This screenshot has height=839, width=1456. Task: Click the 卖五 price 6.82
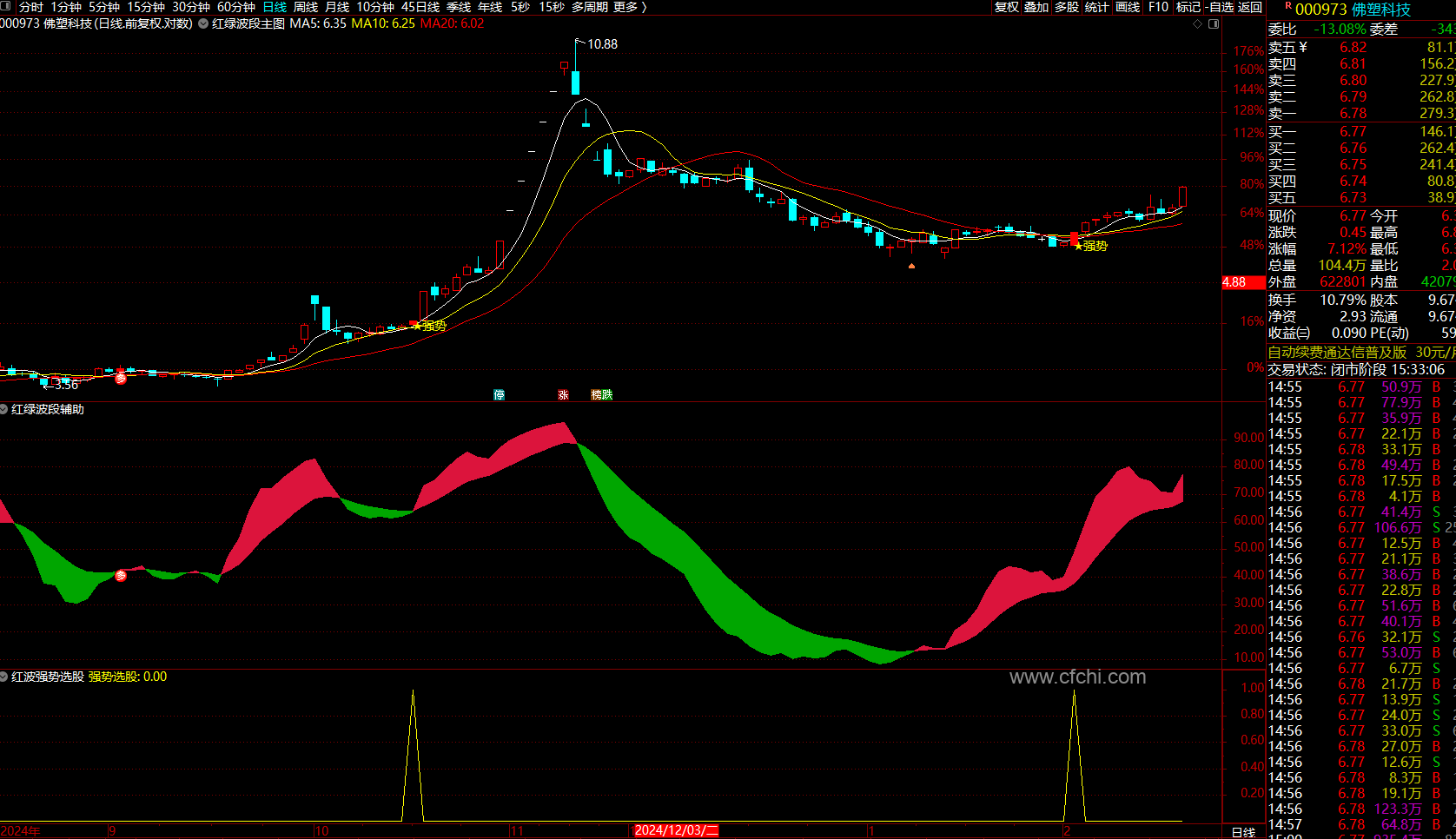click(1353, 48)
